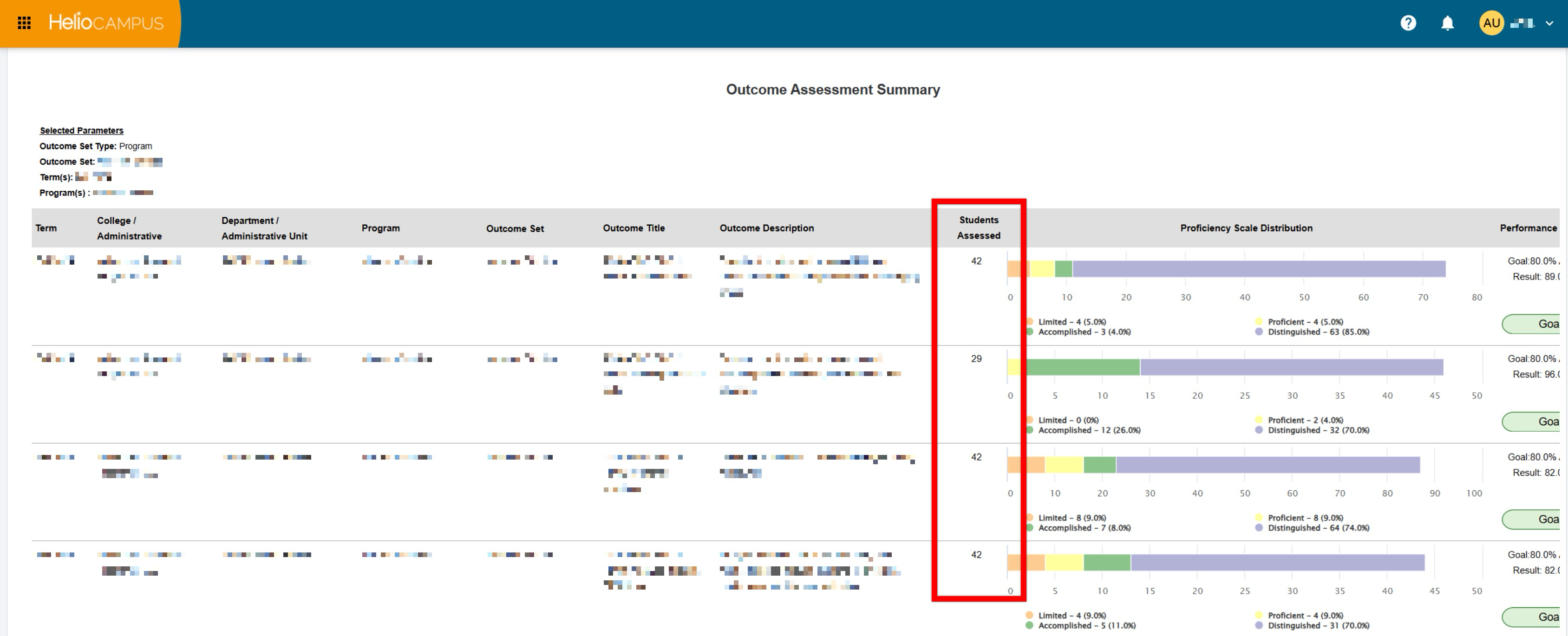Click the 'Proficient – 2 (4.0%)' legend marker
The height and width of the screenshot is (636, 1568).
point(1259,420)
